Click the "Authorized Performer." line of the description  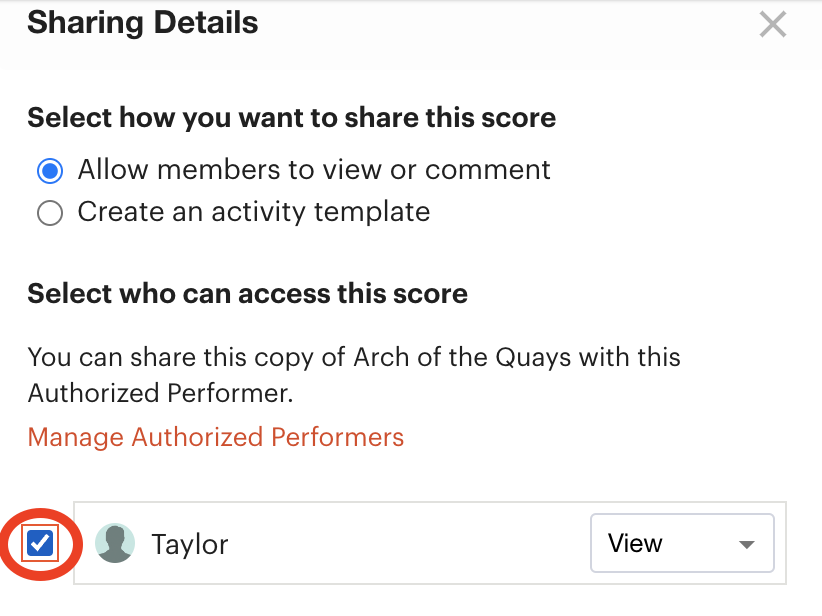pos(160,393)
